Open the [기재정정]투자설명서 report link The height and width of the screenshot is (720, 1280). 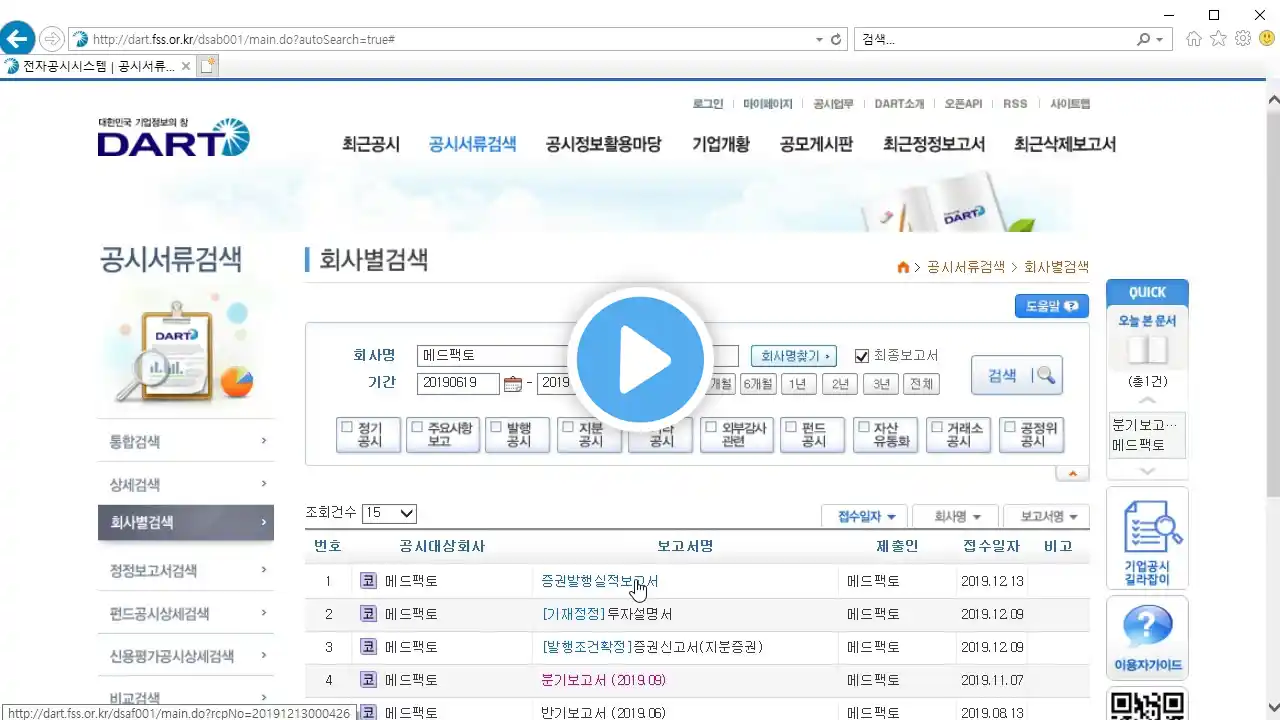point(607,614)
